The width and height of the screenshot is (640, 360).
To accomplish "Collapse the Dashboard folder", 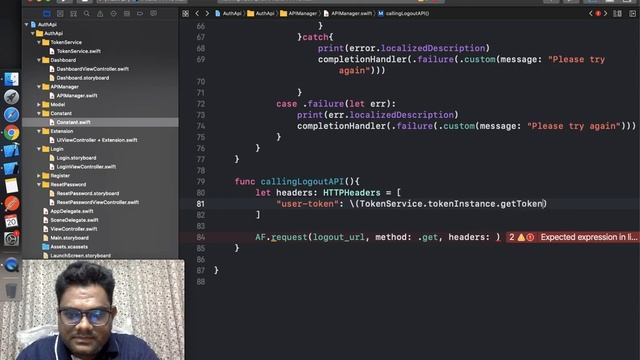I will (x=39, y=60).
